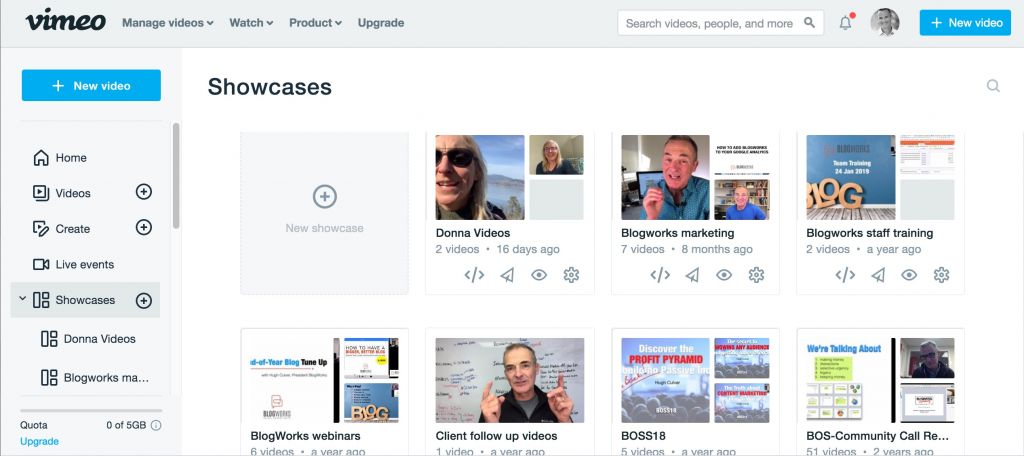The image size is (1024, 456).
Task: Open the Blogworks marketing showcase title
Action: coord(678,233)
